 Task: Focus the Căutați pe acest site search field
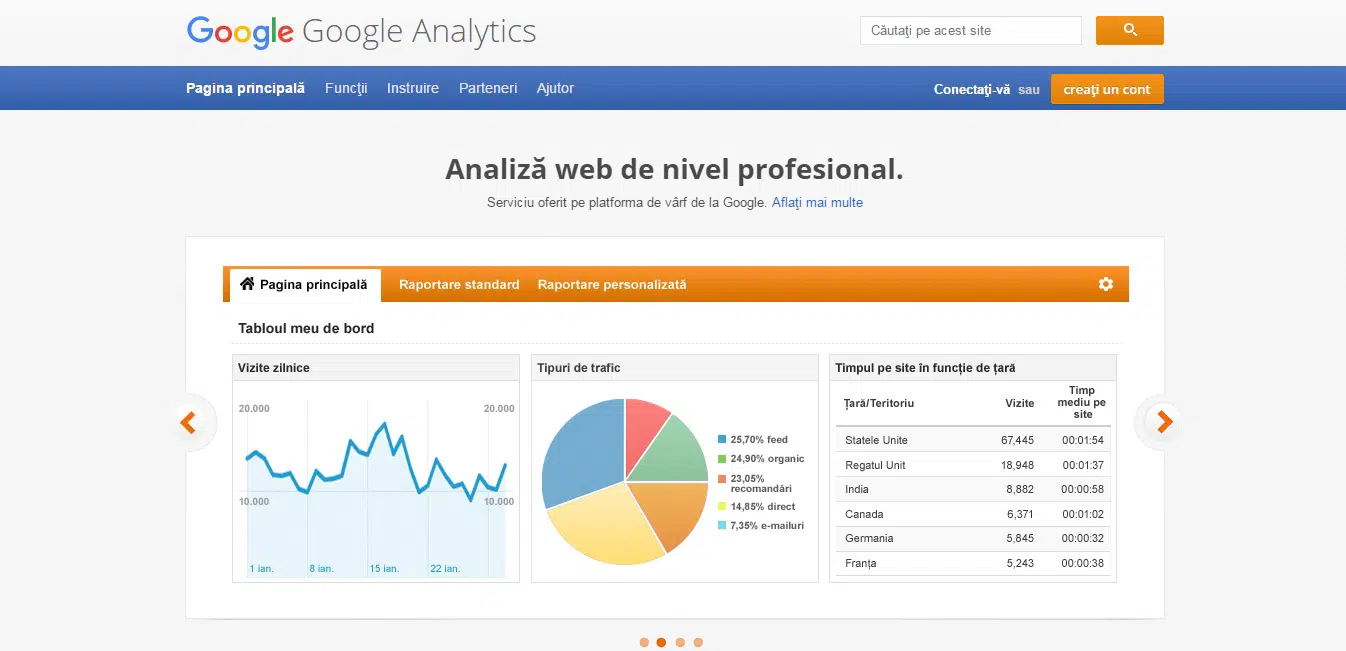pyautogui.click(x=970, y=31)
